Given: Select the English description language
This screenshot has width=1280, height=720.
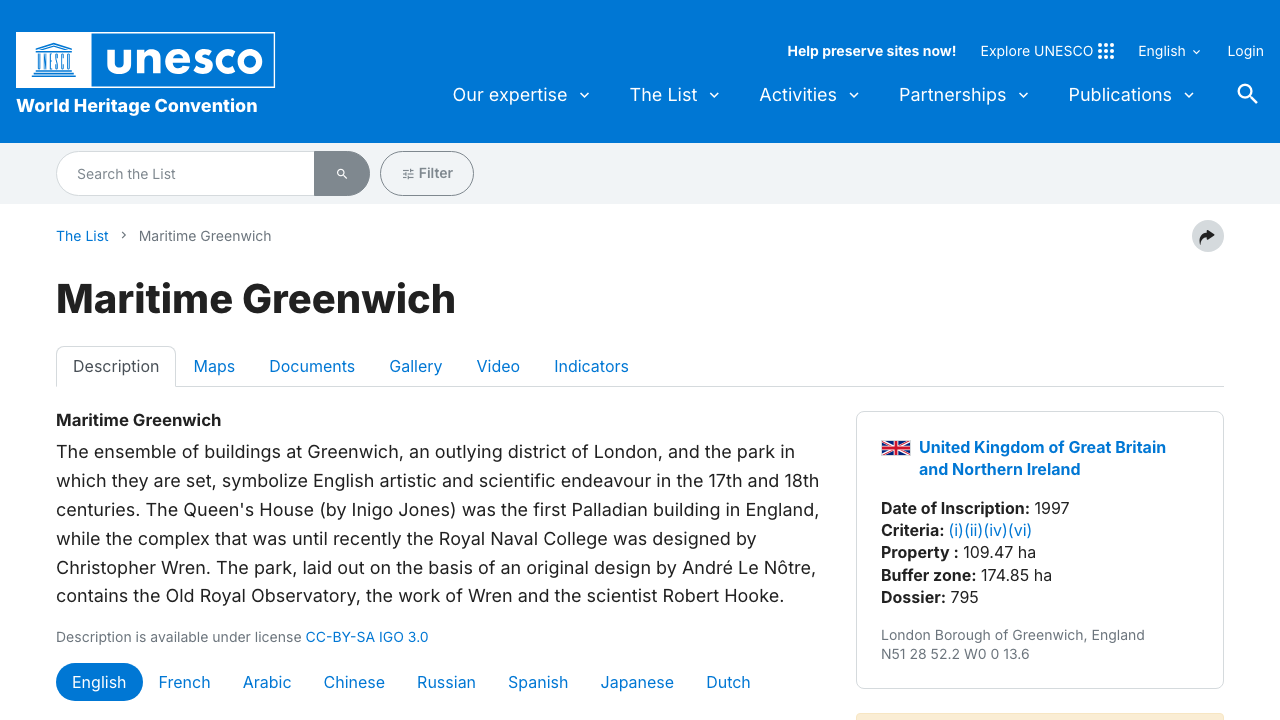Looking at the screenshot, I should 99,682.
